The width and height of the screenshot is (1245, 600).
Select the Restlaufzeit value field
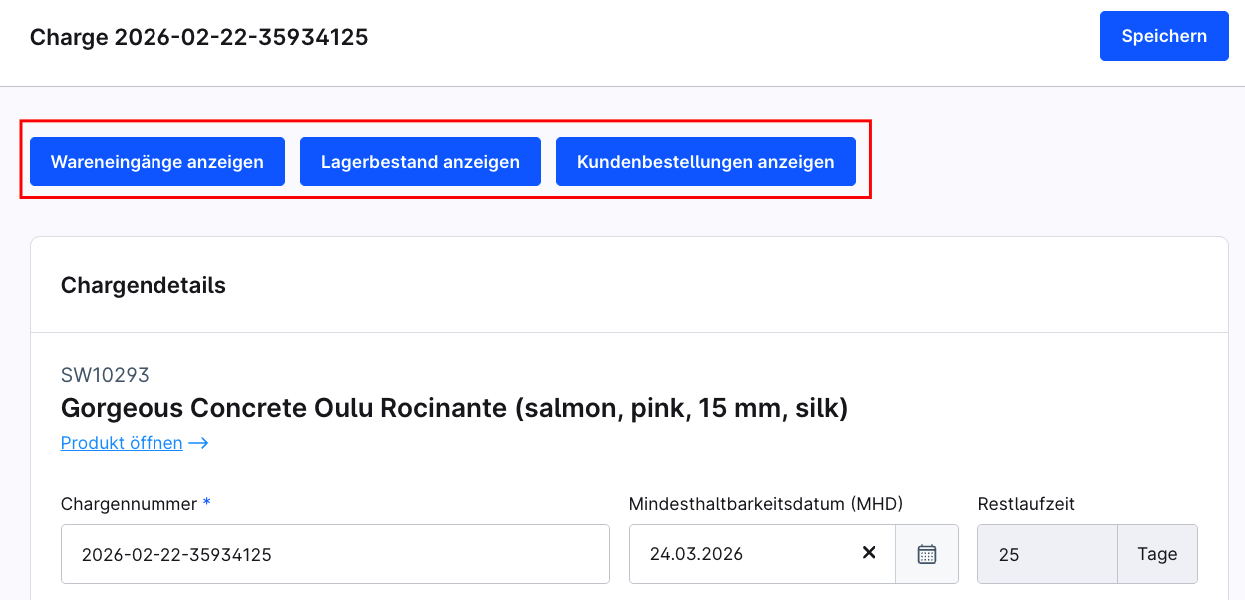pyautogui.click(x=1047, y=553)
